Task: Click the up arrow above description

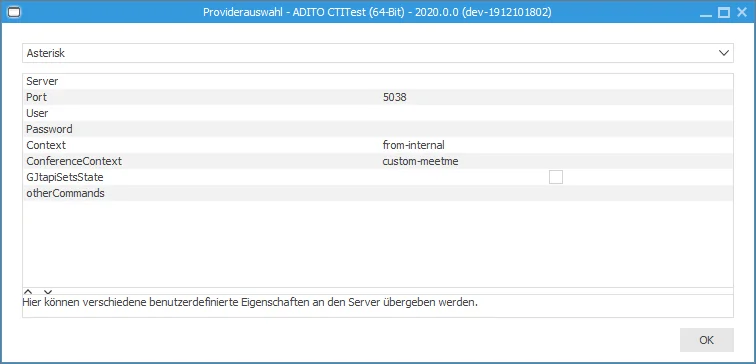Action: (x=28, y=291)
